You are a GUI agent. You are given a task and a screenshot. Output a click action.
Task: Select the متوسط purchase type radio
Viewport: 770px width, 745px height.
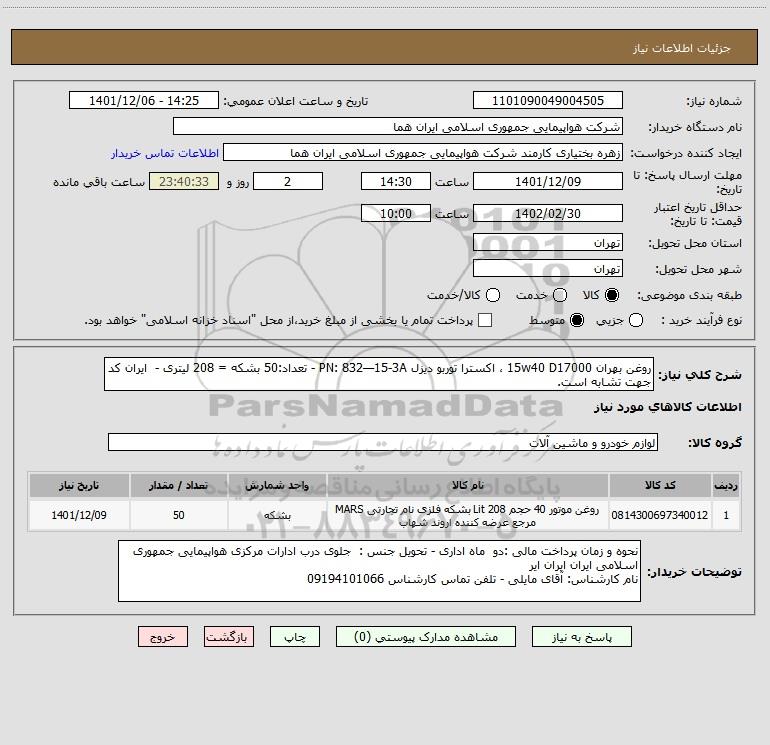click(577, 320)
